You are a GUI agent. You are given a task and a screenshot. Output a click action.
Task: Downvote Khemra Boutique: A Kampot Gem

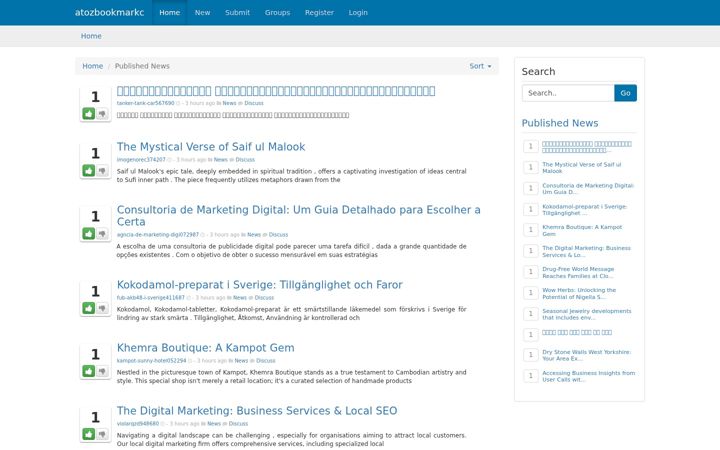pyautogui.click(x=102, y=371)
